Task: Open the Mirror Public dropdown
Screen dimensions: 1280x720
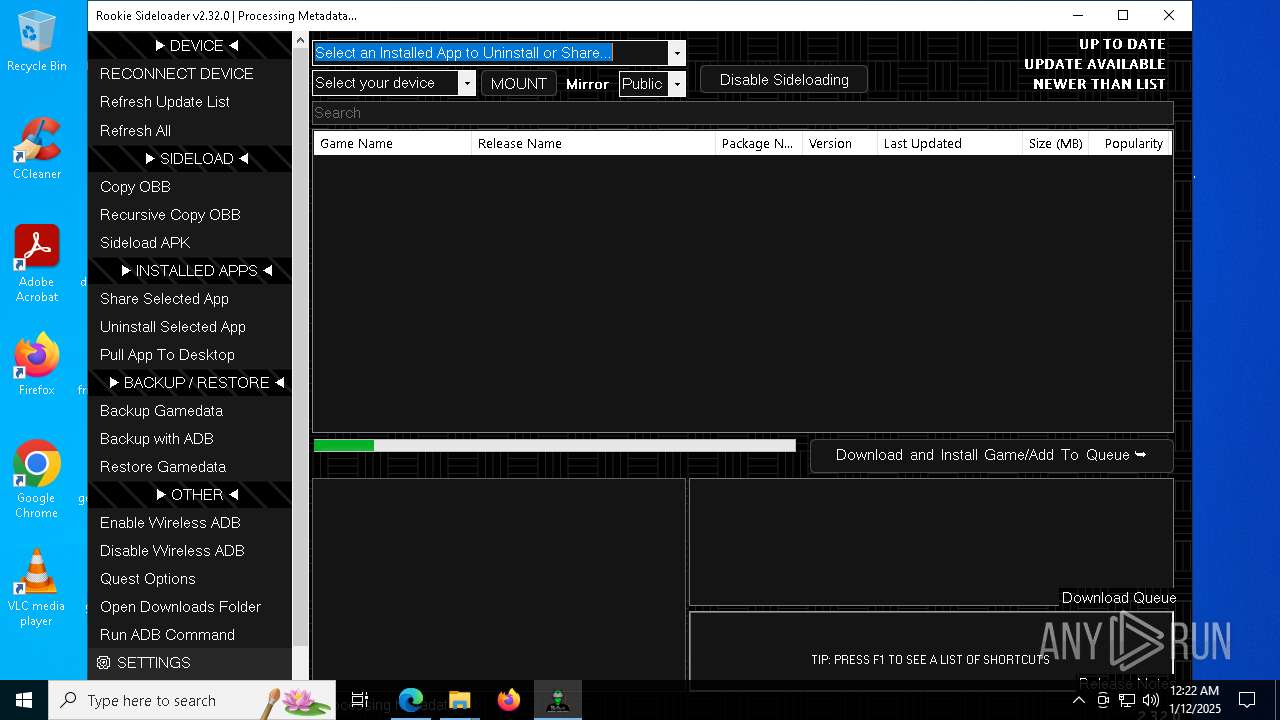Action: pos(677,83)
